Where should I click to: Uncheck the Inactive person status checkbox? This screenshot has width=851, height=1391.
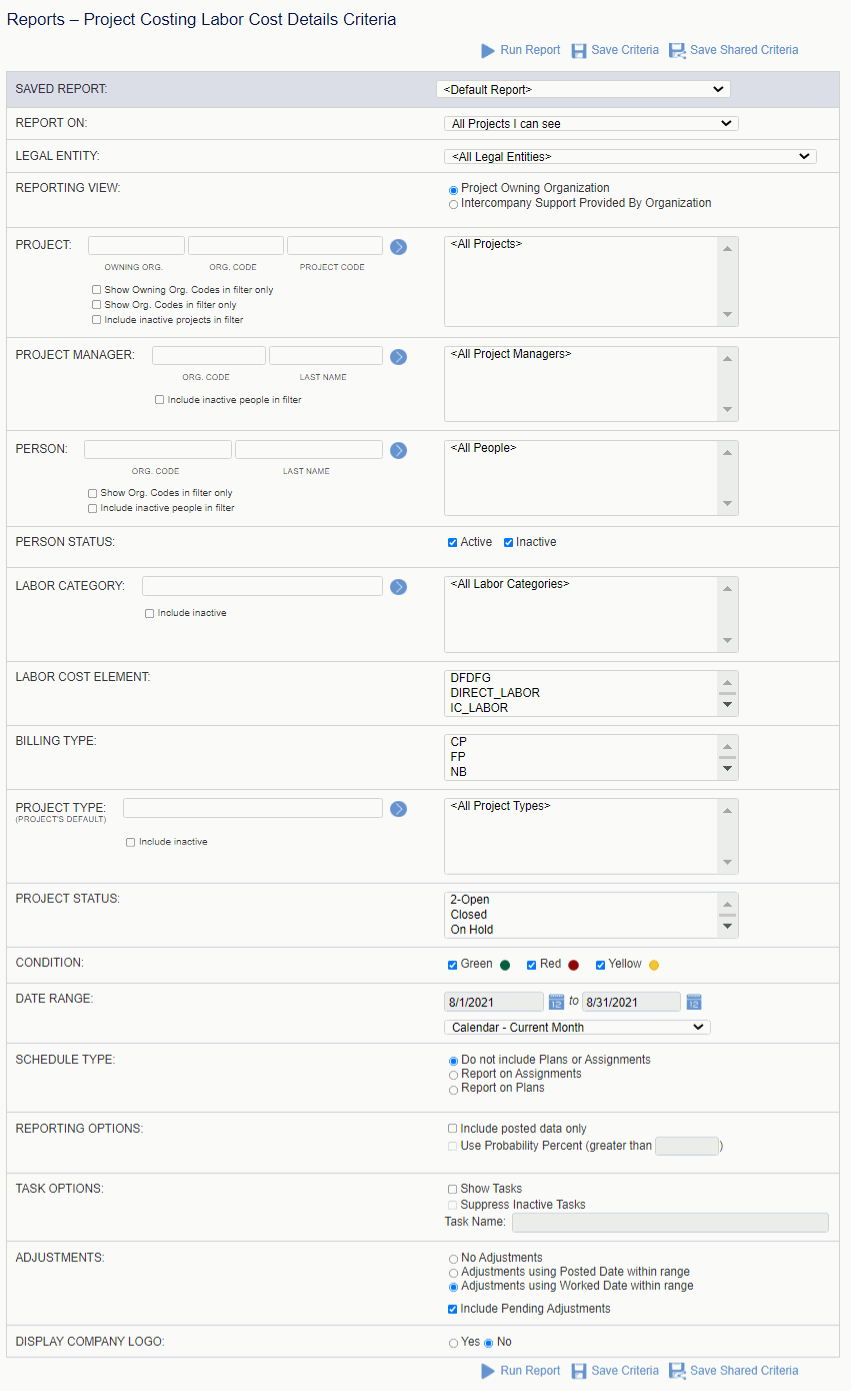point(508,542)
